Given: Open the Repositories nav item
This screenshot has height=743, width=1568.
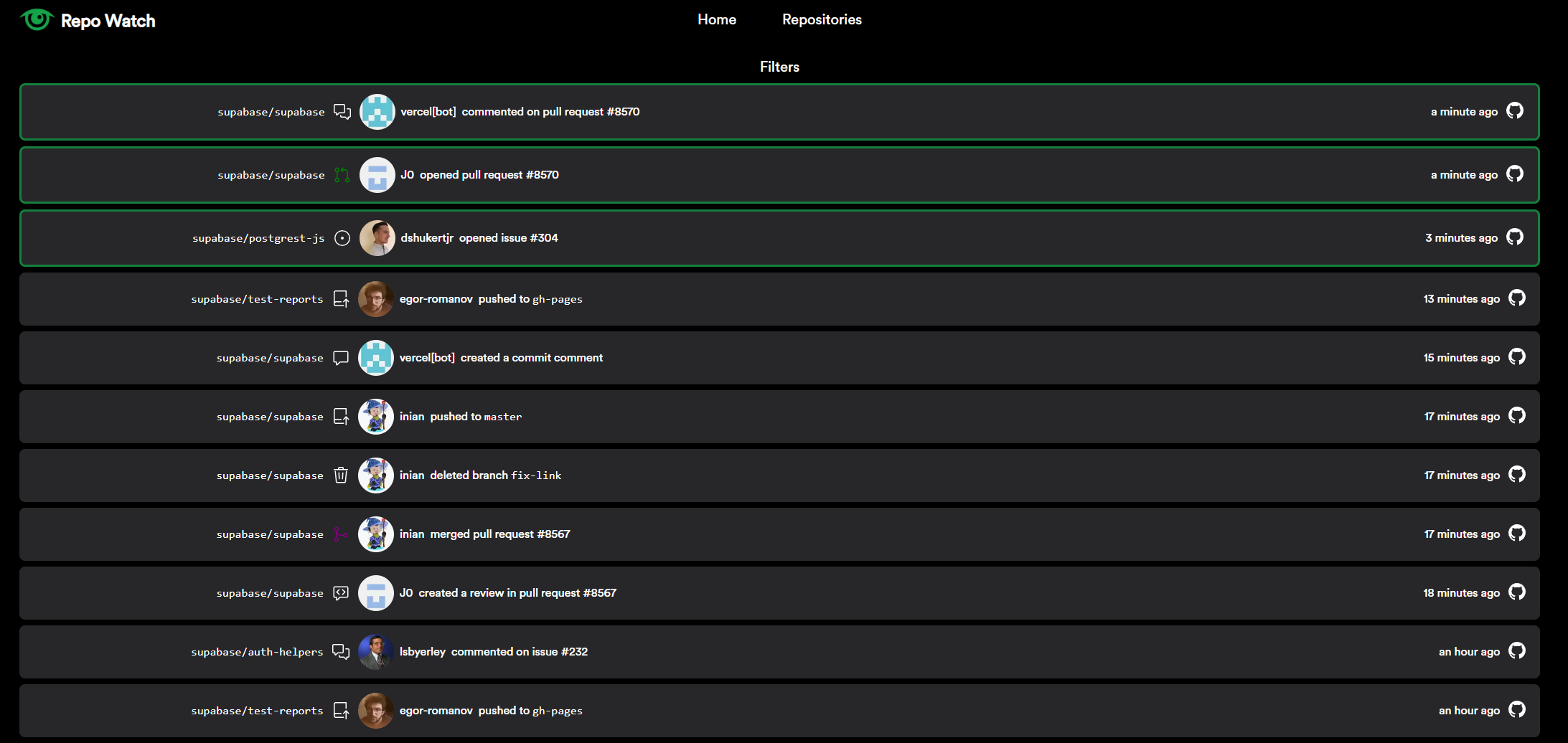Looking at the screenshot, I should (x=822, y=19).
